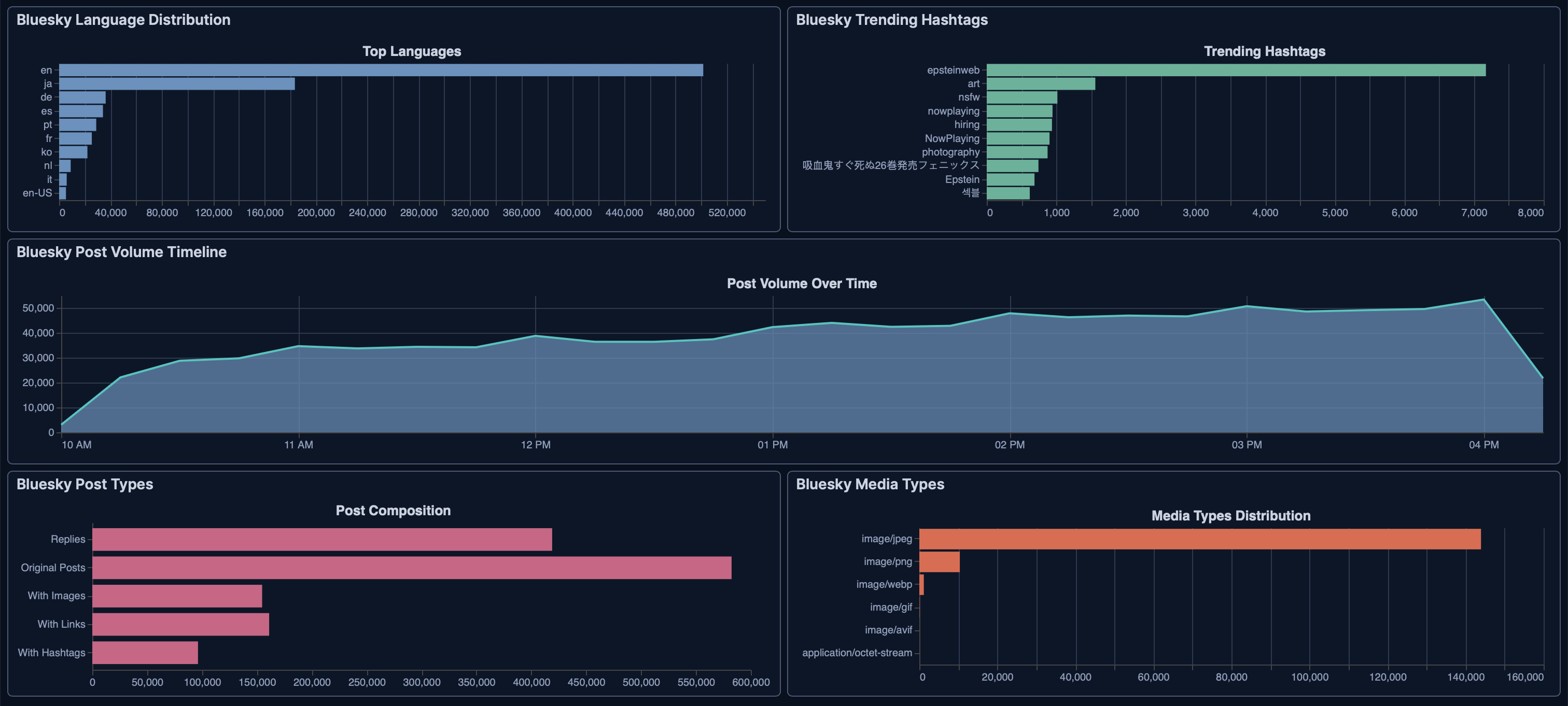Viewport: 1568px width, 706px height.
Task: Click the 'With Hashtags' bar
Action: click(x=143, y=652)
